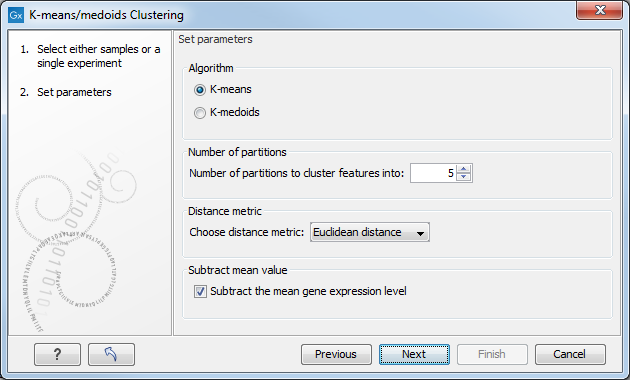
Task: Open help with the question mark button
Action: point(57,354)
